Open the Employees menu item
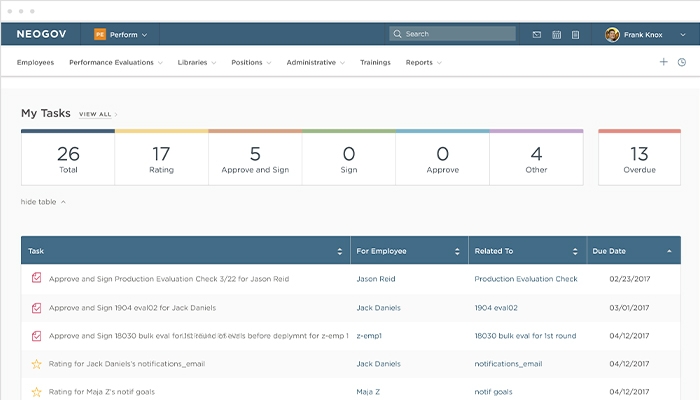700x400 pixels. pyautogui.click(x=36, y=62)
